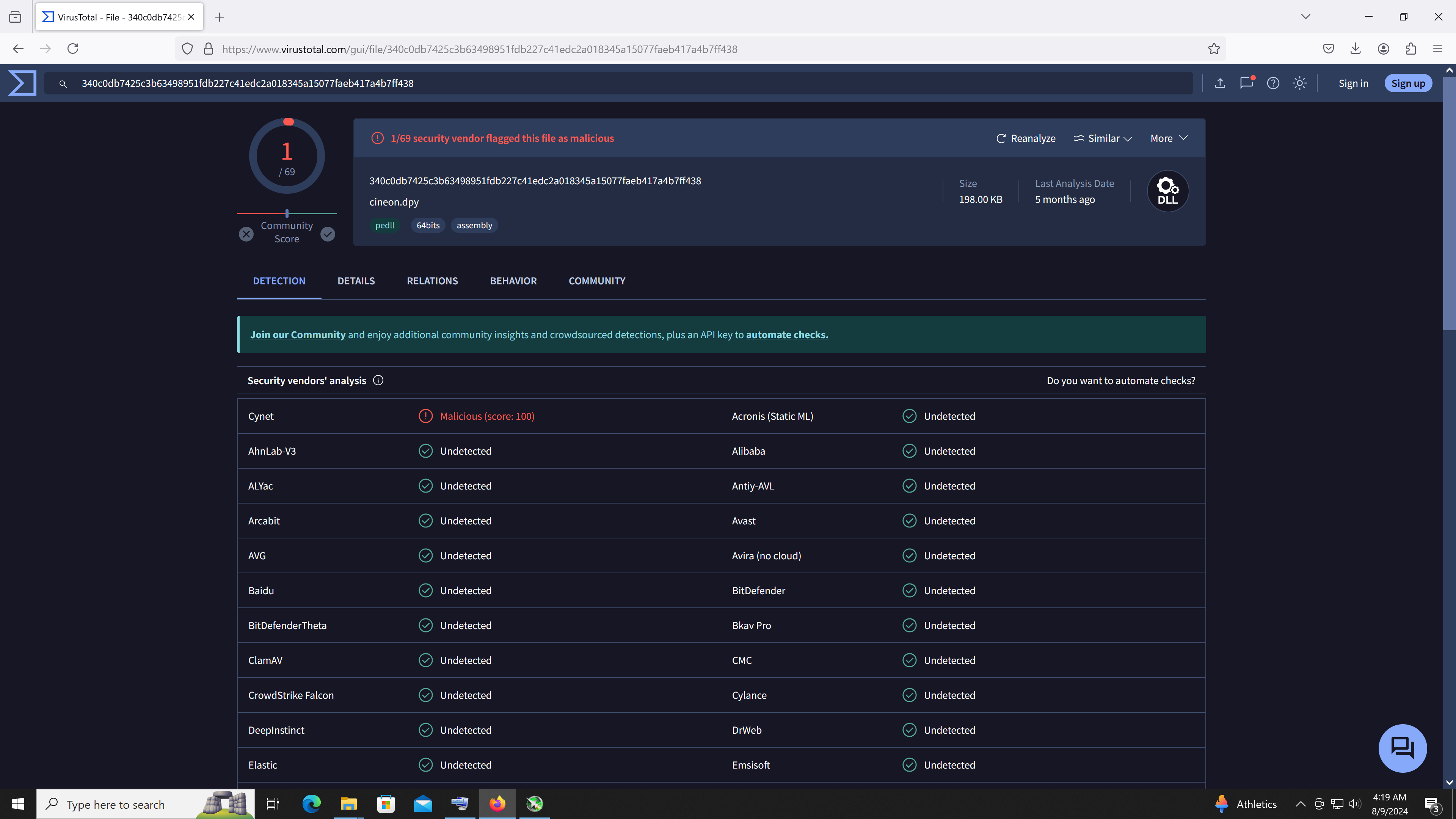The image size is (1456, 819).
Task: Expand the More dropdown menu
Action: point(1168,138)
